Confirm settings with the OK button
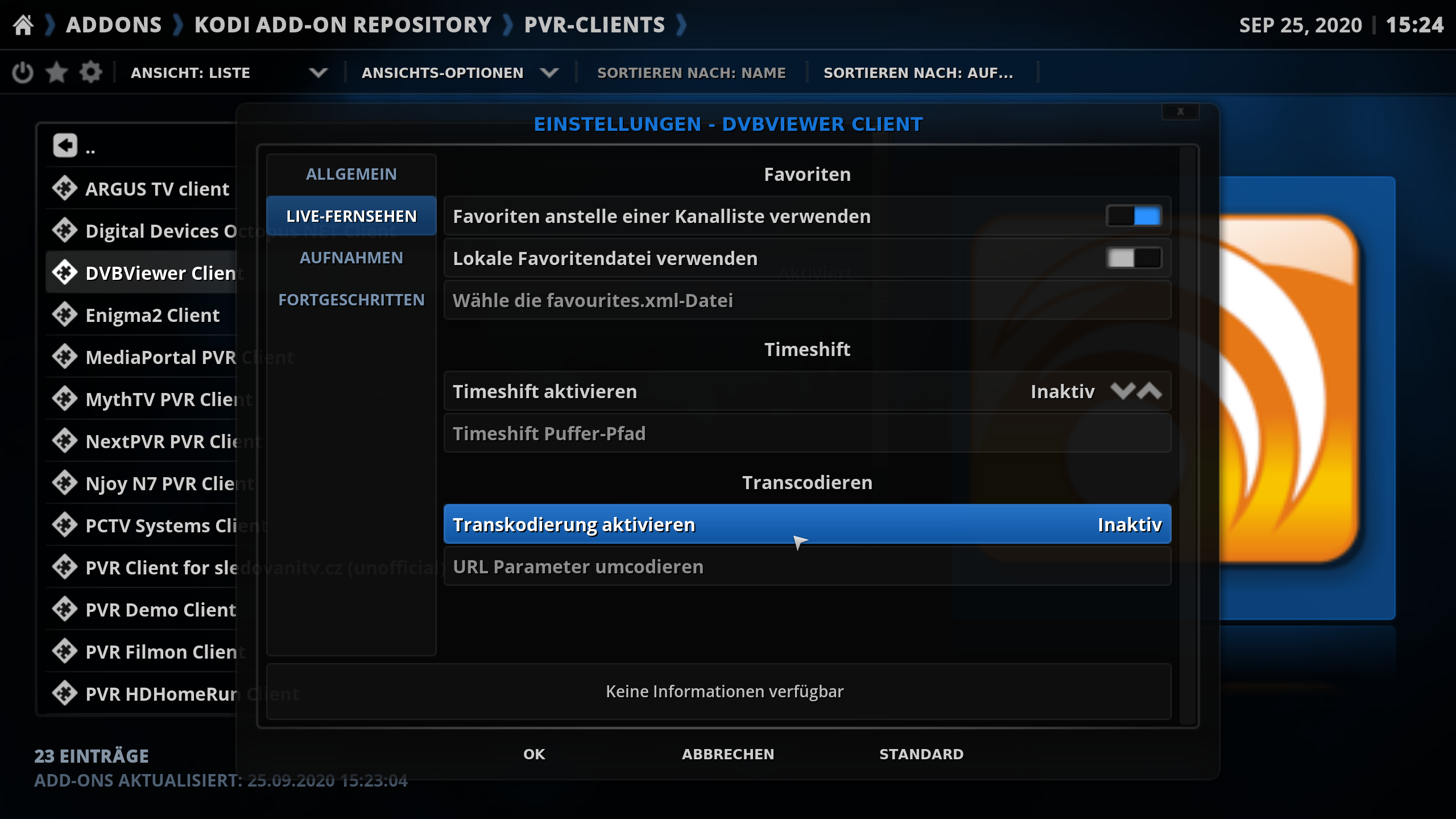The width and height of the screenshot is (1456, 819). pos(534,754)
